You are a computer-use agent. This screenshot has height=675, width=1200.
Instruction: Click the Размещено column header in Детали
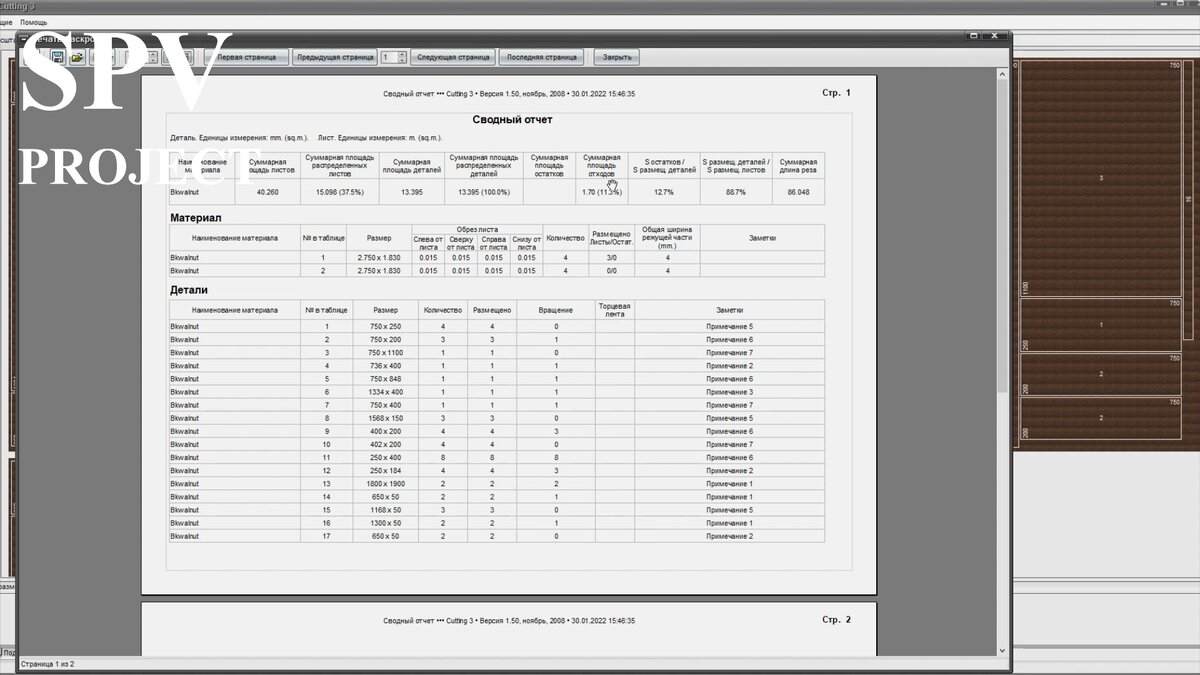point(492,310)
